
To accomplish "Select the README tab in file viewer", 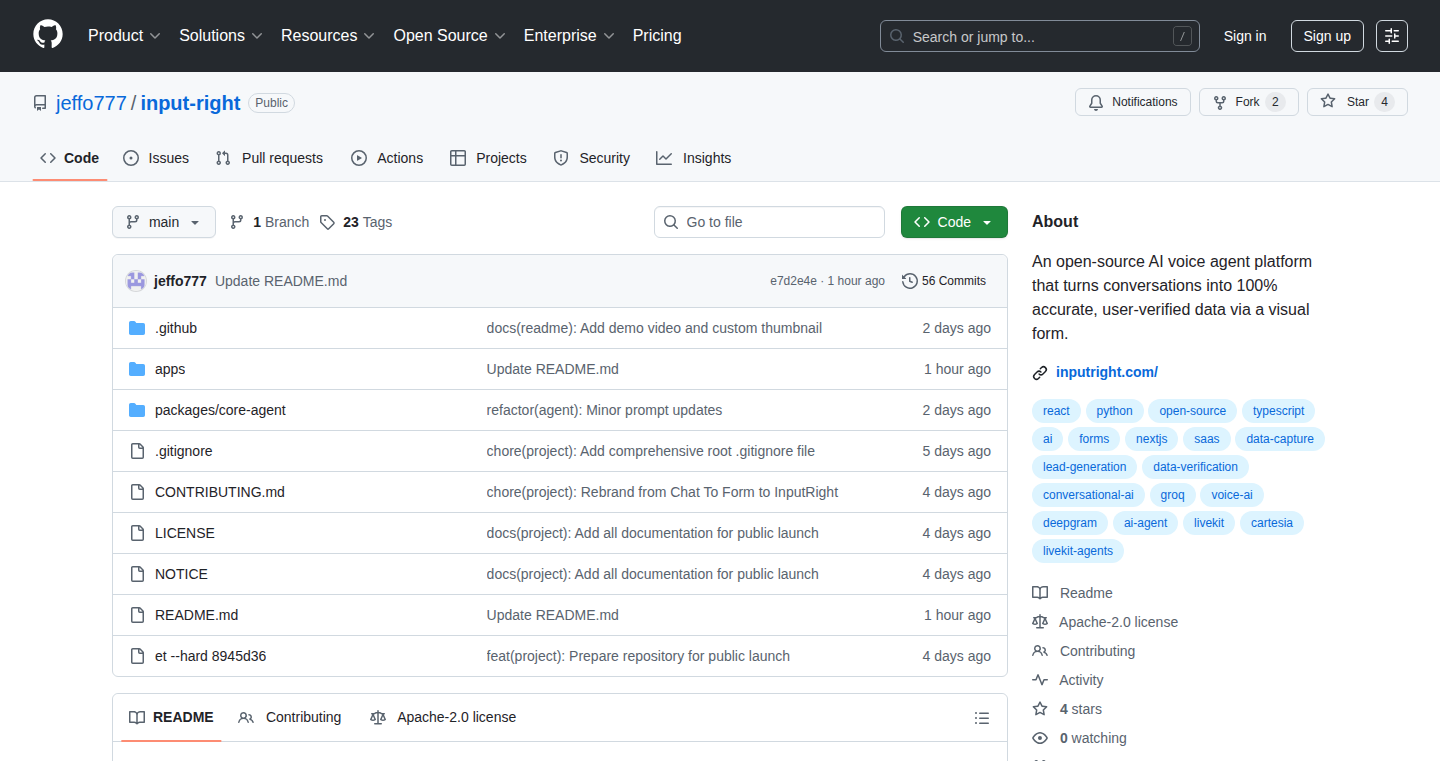I will (171, 717).
